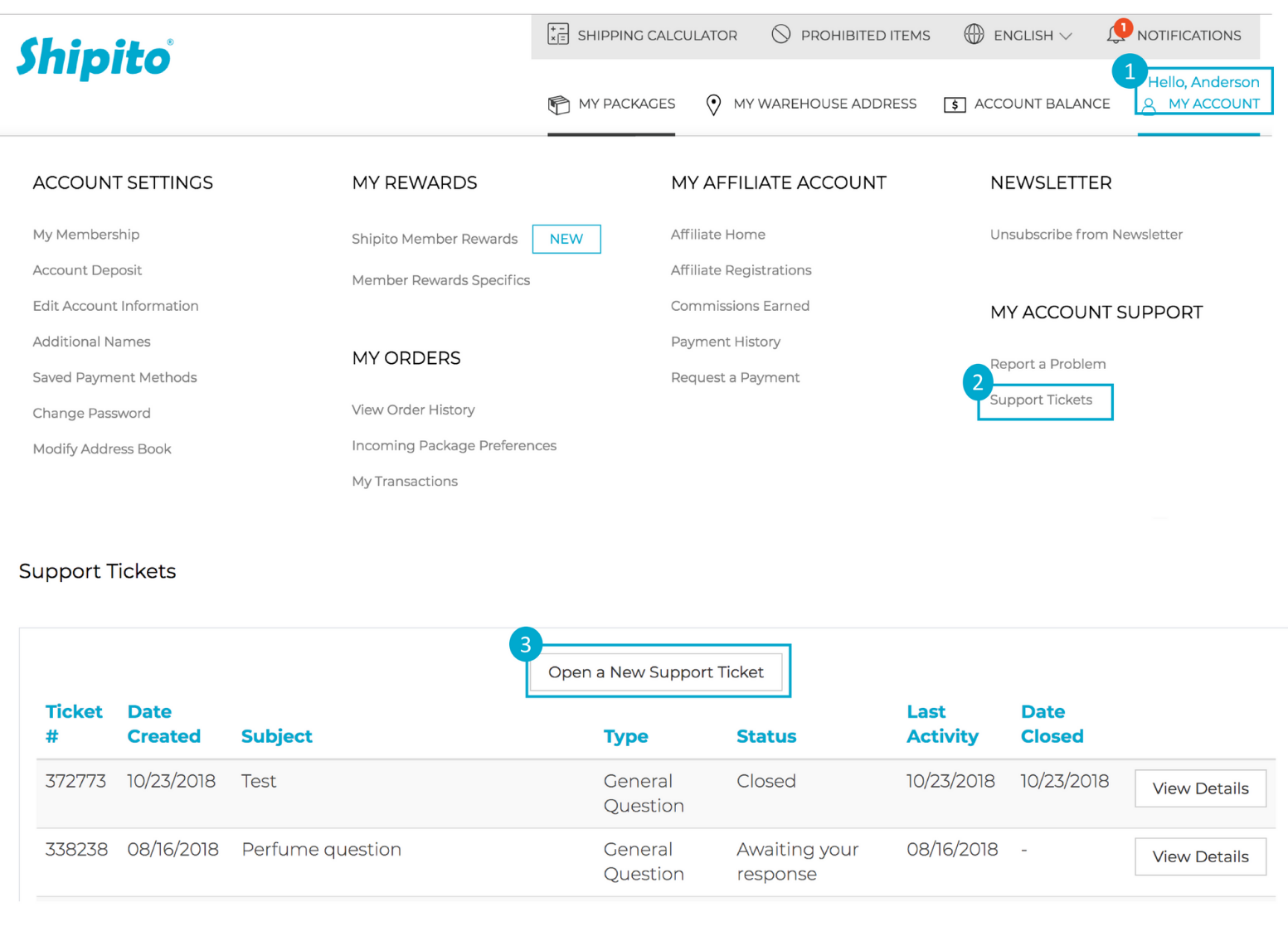Open Incoming Package Preferences
Screen dimensions: 1288x931
[x=454, y=445]
